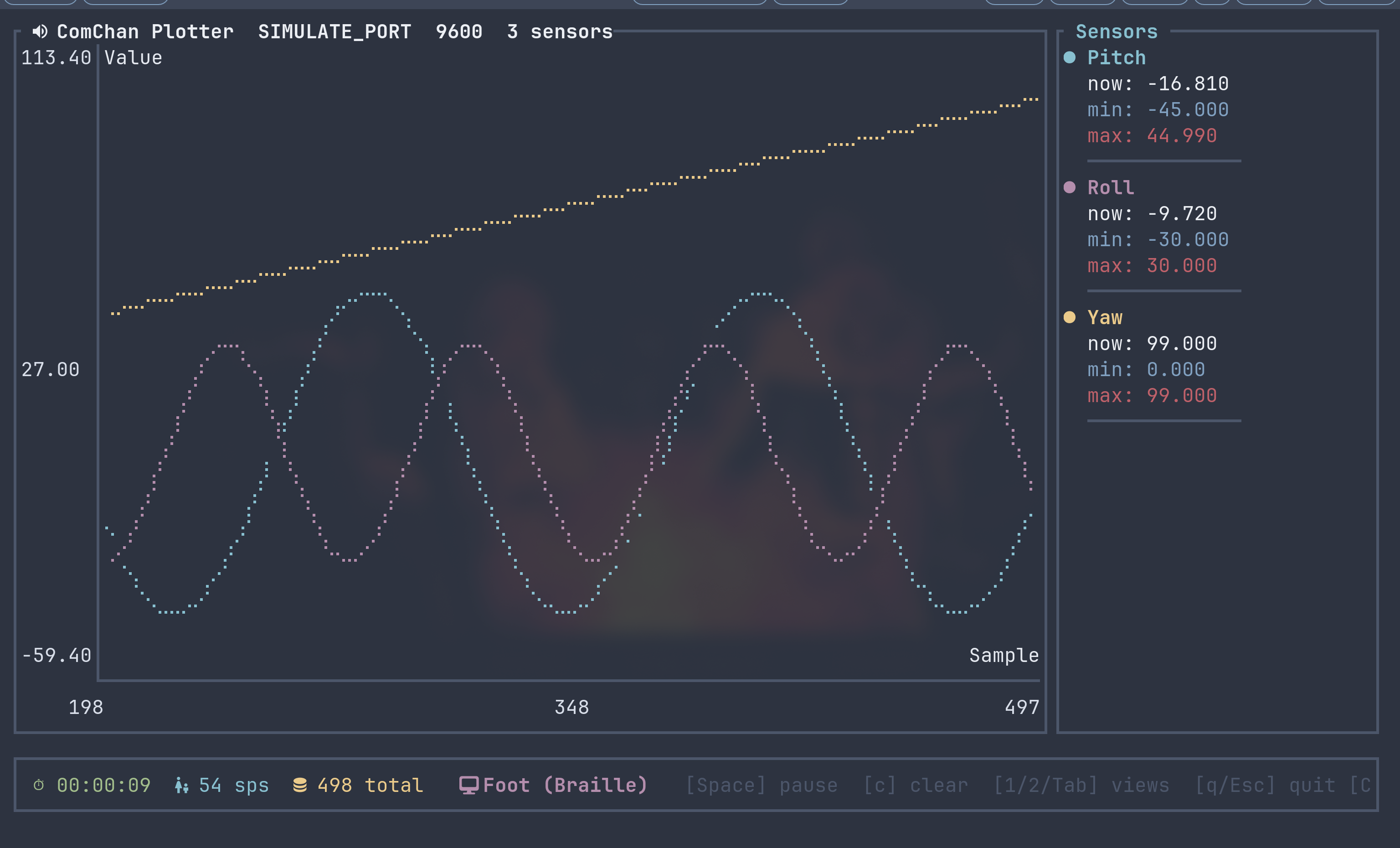Click the samples-per-second icon before 54 sps

181,785
